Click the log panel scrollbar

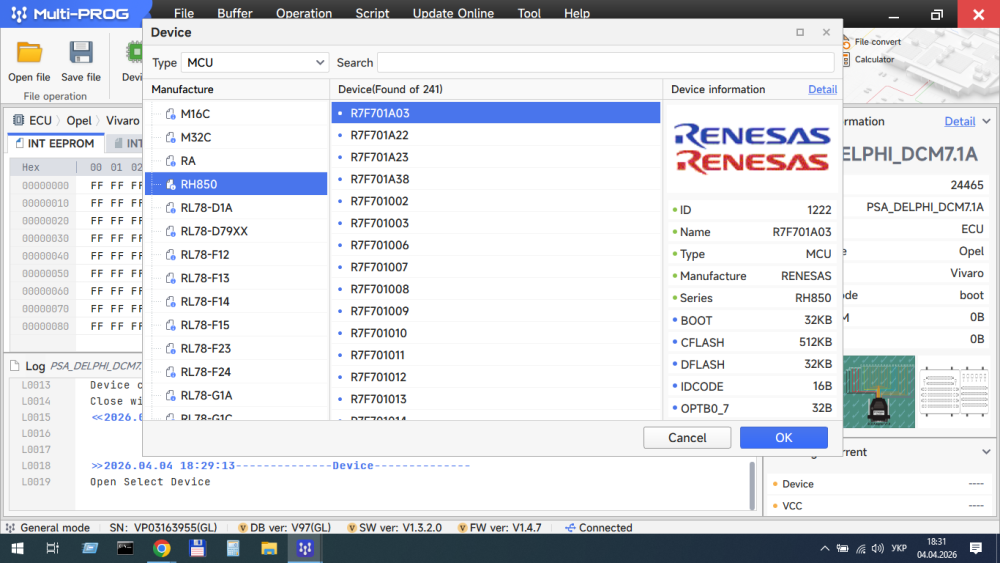pos(752,484)
